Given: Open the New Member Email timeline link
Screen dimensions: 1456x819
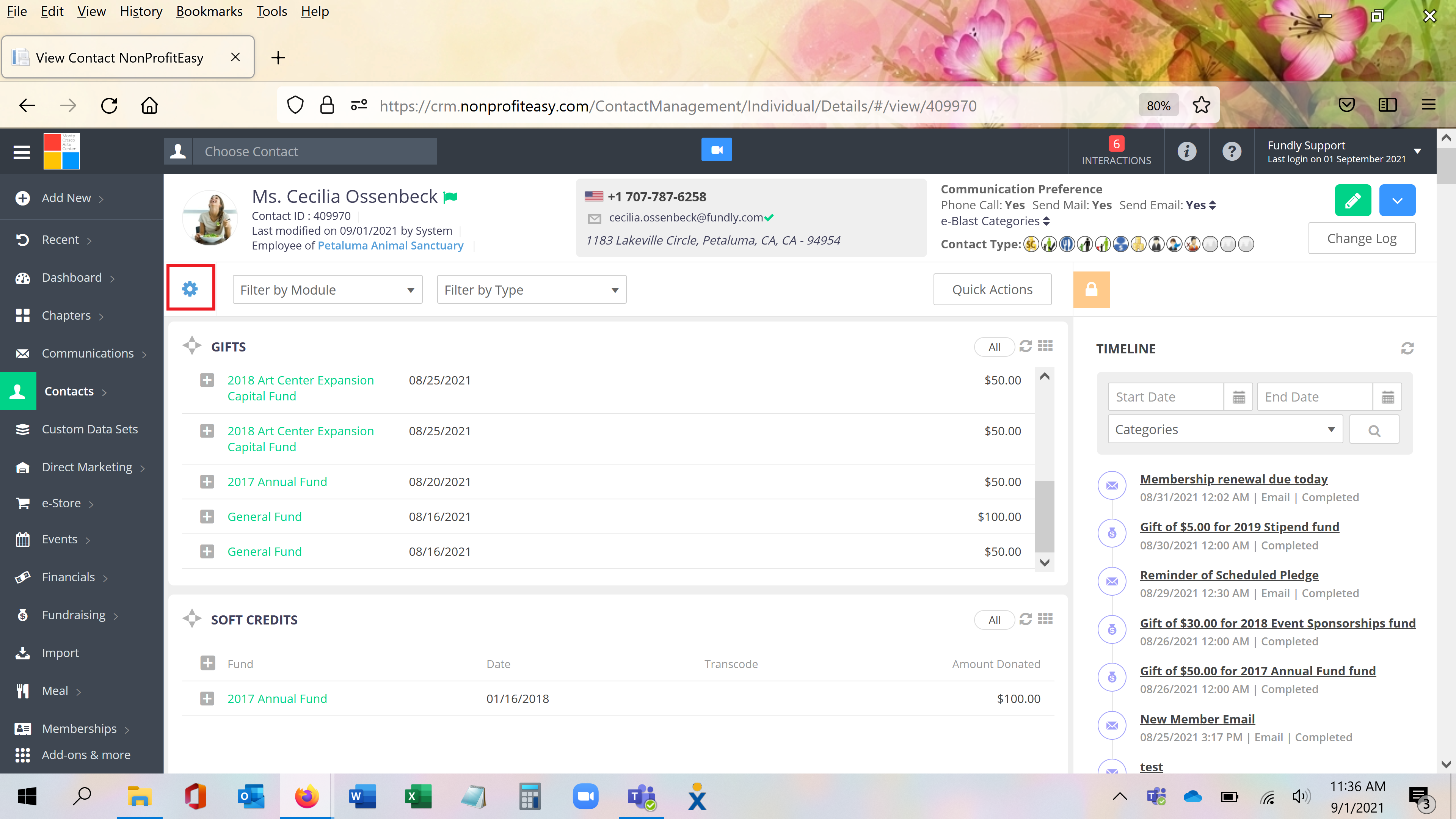Looking at the screenshot, I should (x=1197, y=719).
